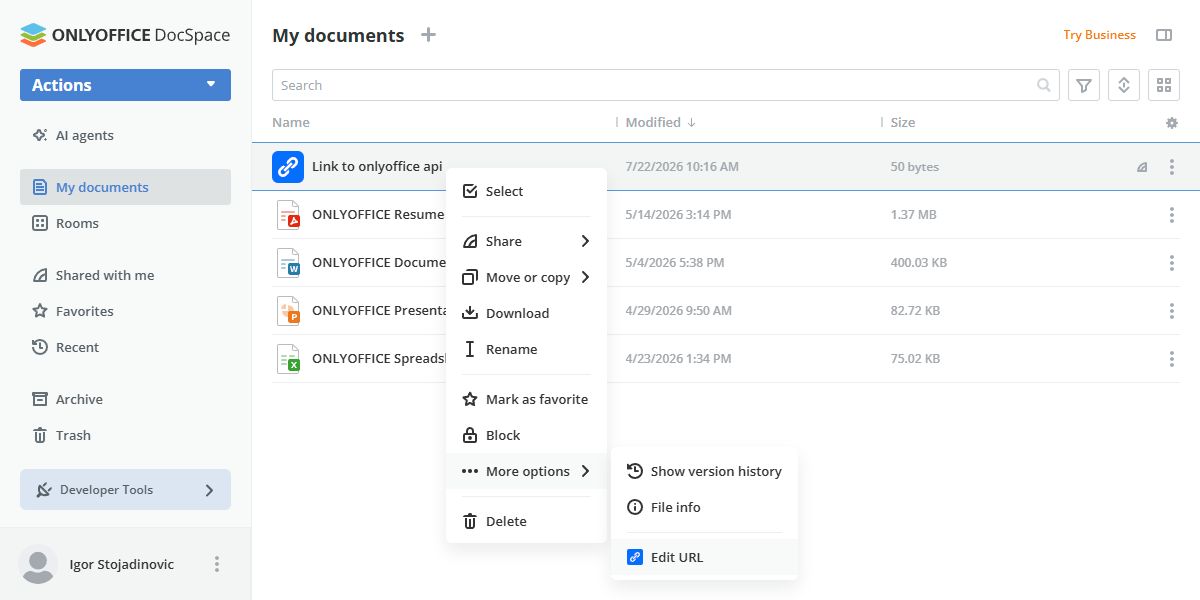Choose Select in the context menu
Image resolution: width=1200 pixels, height=600 pixels.
[526, 191]
